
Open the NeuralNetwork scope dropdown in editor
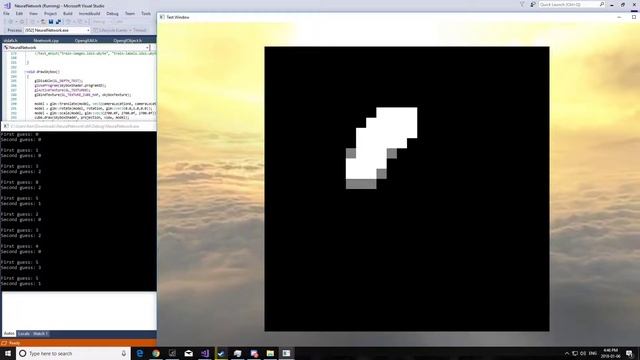[76, 47]
